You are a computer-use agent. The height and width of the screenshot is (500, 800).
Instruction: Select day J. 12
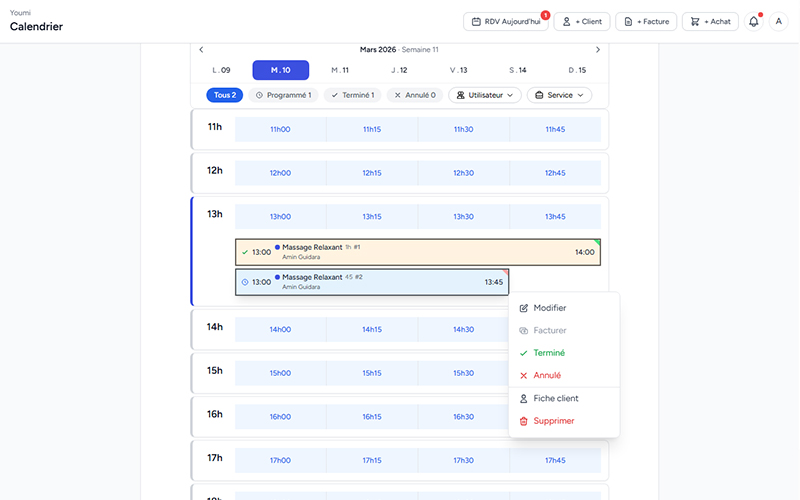pyautogui.click(x=399, y=70)
